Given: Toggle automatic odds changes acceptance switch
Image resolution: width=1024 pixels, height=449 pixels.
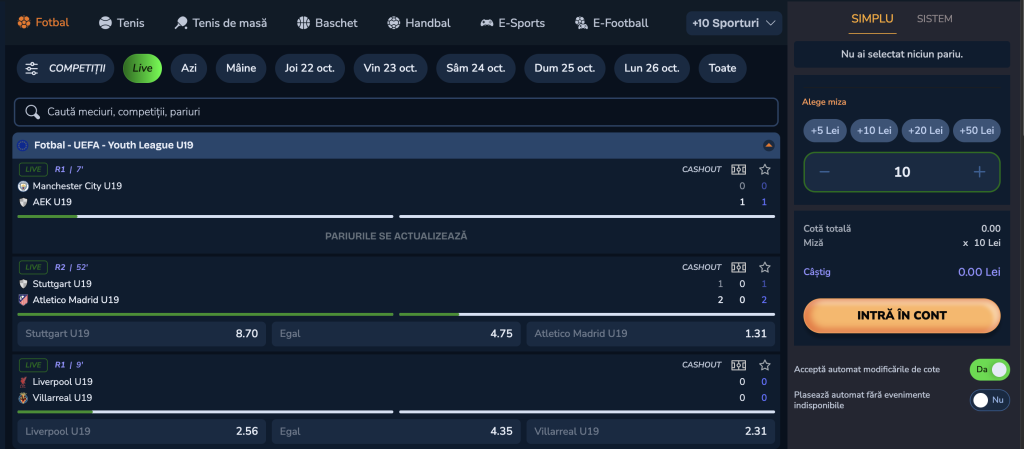Looking at the screenshot, I should pos(989,369).
